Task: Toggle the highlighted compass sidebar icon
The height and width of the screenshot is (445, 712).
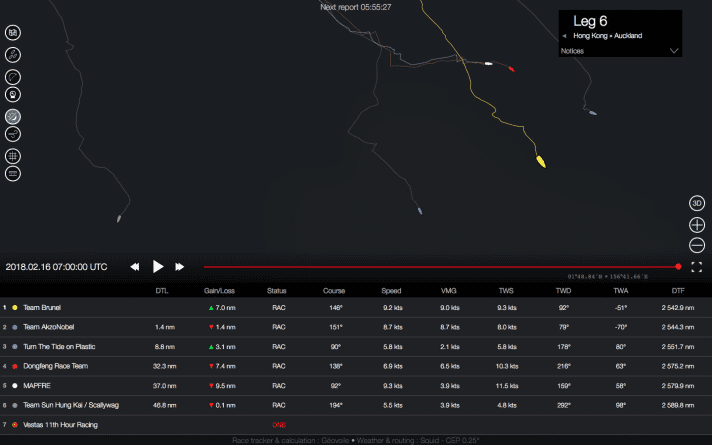Action: tap(14, 116)
